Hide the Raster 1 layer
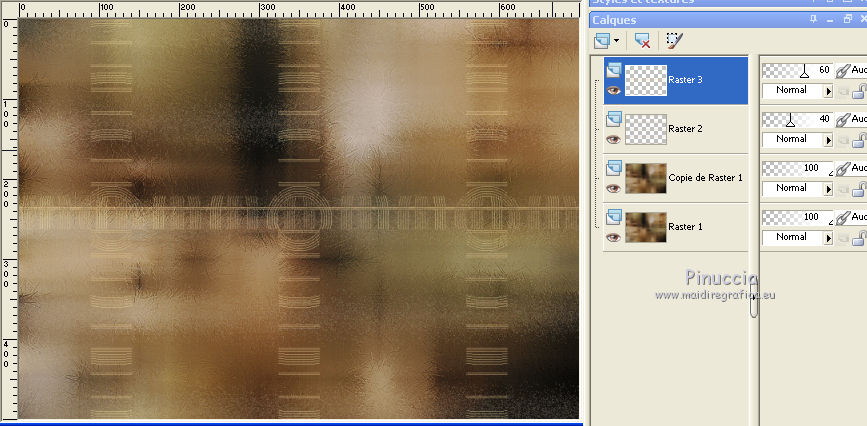This screenshot has width=867, height=426. pos(613,238)
